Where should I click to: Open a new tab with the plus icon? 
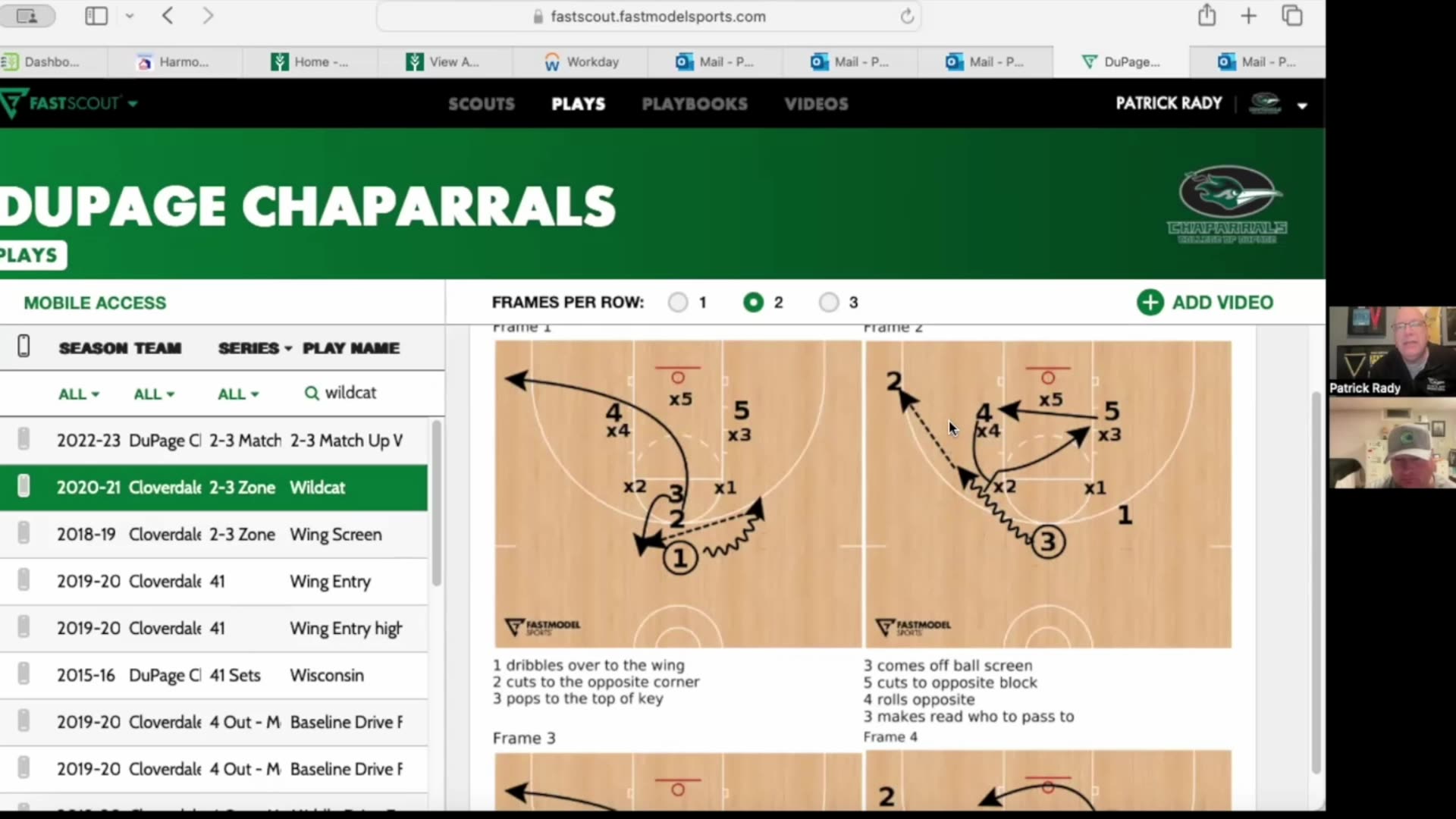point(1248,16)
